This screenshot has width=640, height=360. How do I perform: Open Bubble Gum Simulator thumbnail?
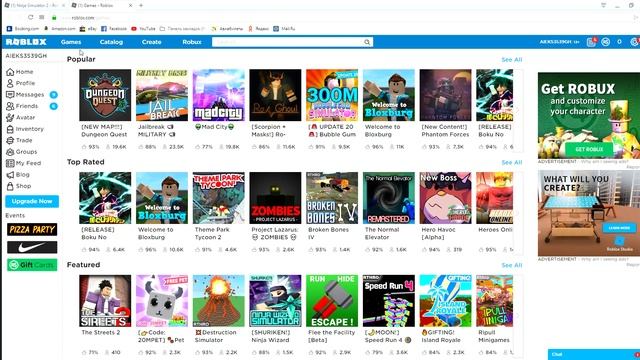tap(332, 95)
